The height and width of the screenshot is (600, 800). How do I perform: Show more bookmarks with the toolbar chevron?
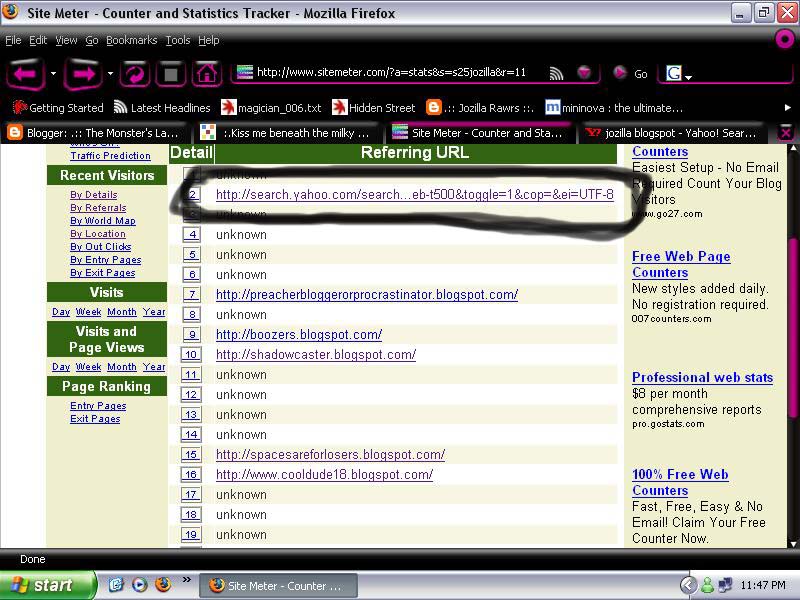(787, 108)
